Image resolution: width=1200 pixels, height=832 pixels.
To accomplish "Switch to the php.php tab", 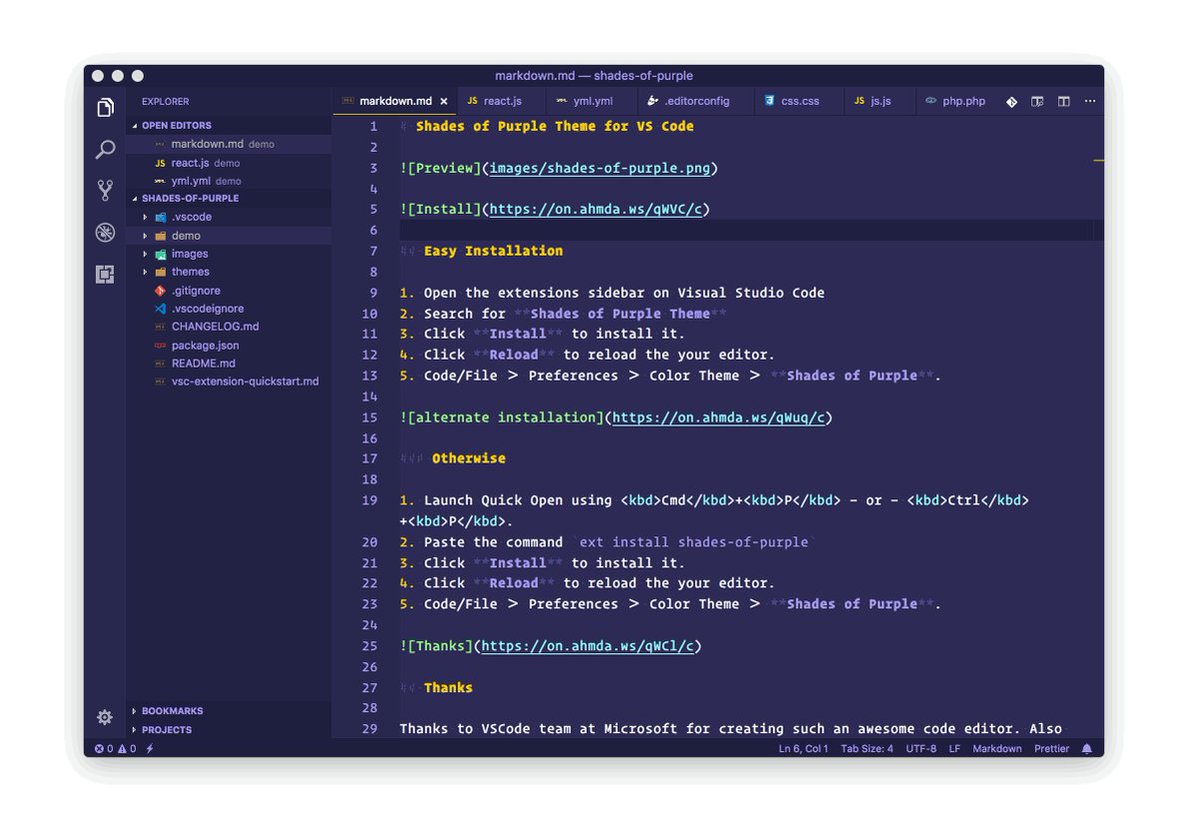I will point(955,101).
